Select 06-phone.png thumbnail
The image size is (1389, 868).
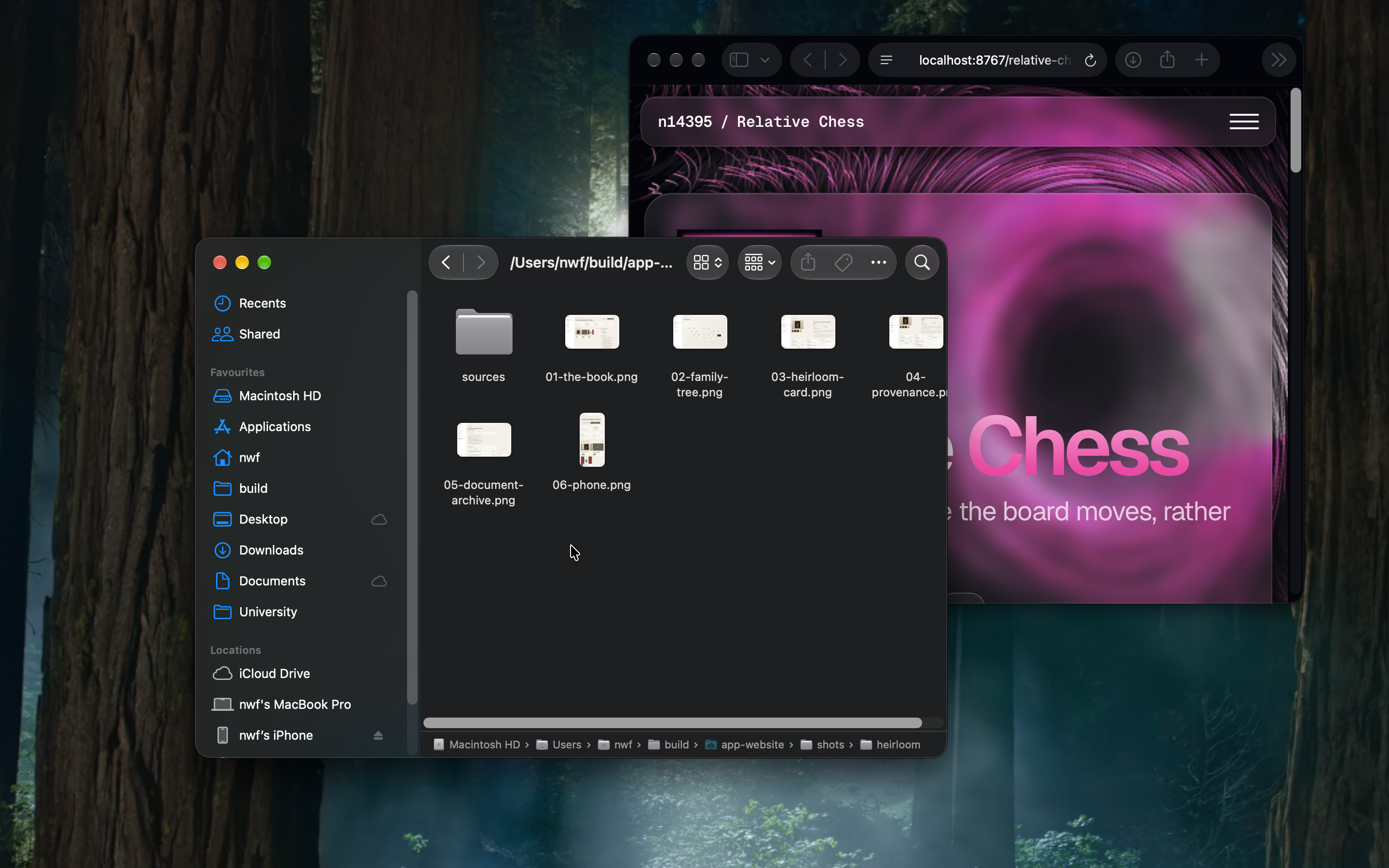click(592, 440)
